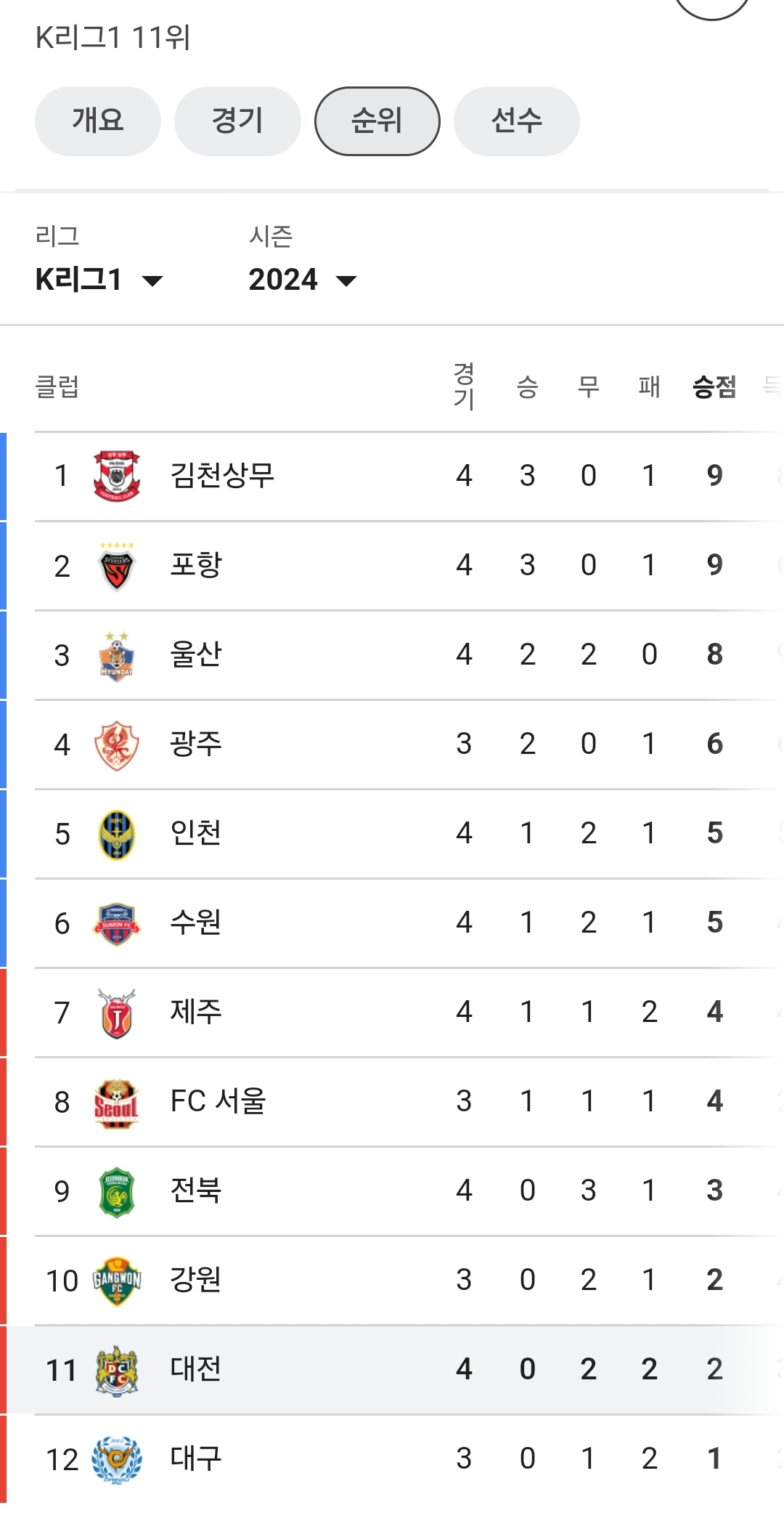Image resolution: width=784 pixels, height=1521 pixels.
Task: Open the 대전 team row link
Action: click(196, 1370)
